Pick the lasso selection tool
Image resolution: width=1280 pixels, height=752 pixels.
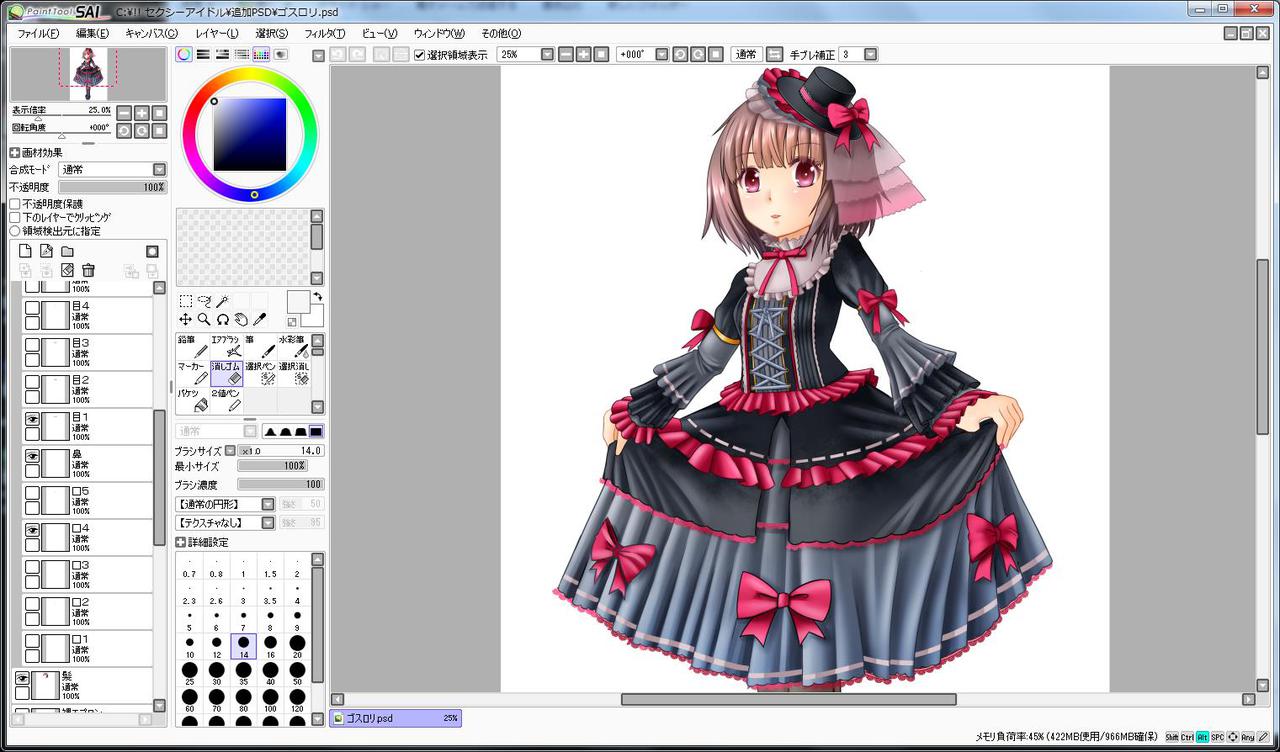pyautogui.click(x=204, y=301)
